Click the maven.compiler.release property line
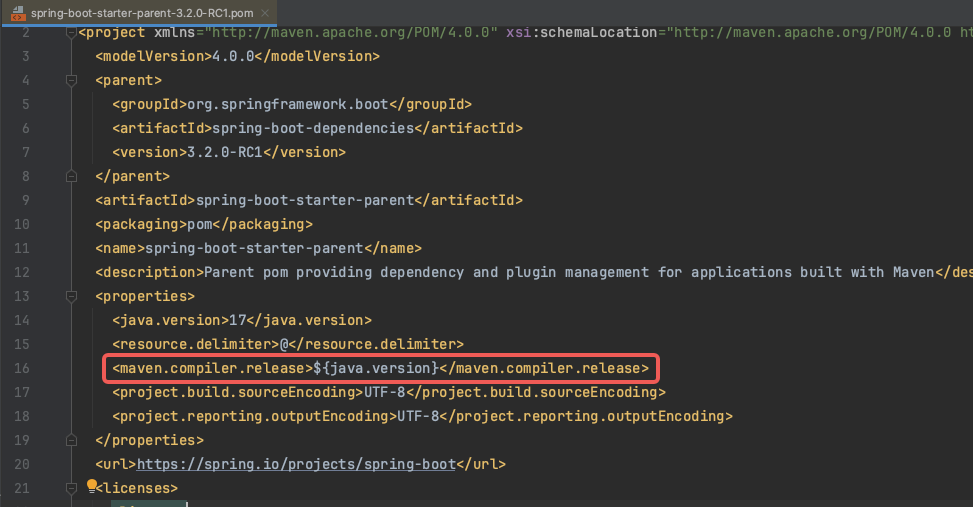973x507 pixels. coord(380,369)
